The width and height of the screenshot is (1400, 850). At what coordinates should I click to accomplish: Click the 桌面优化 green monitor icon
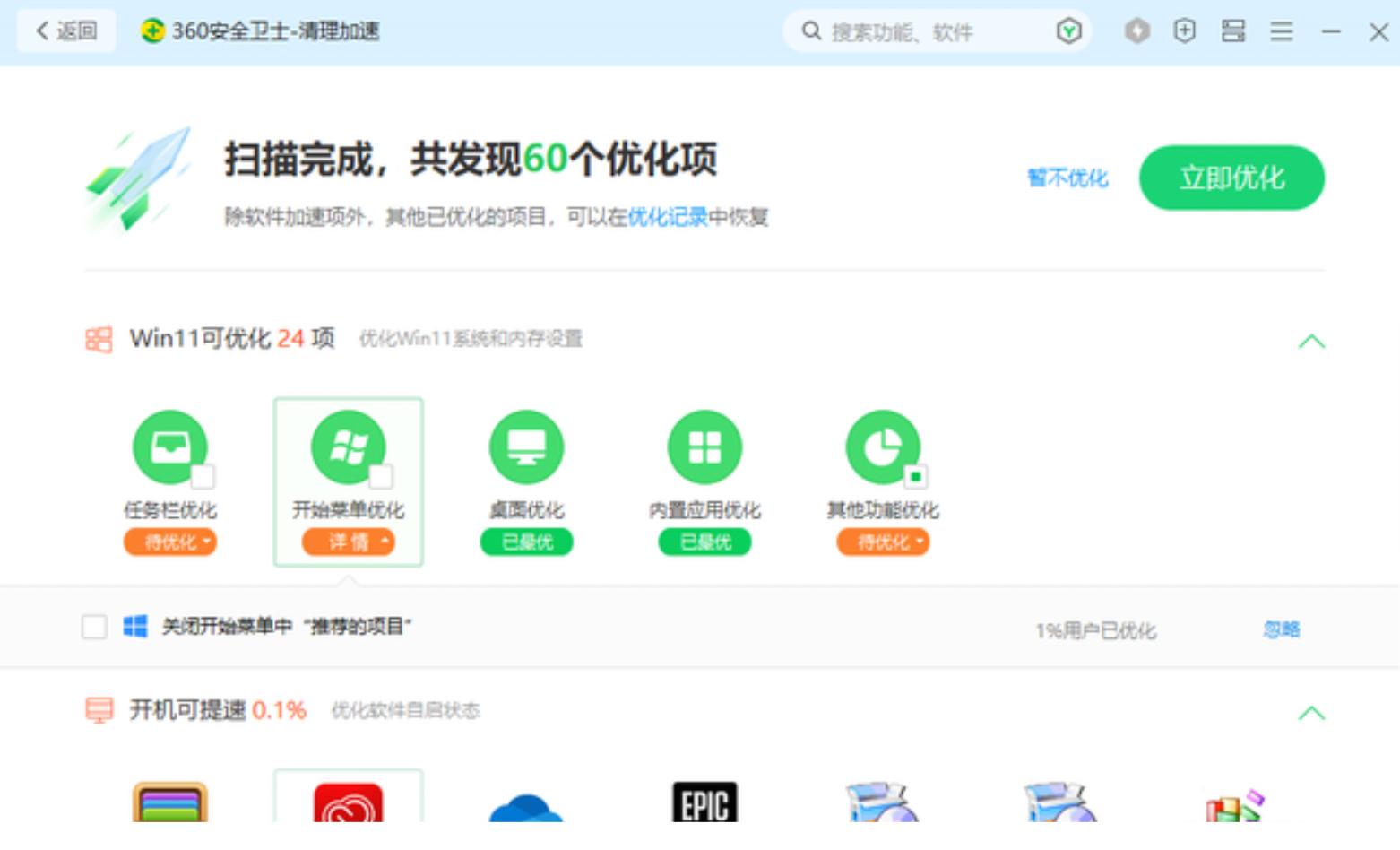coord(526,447)
